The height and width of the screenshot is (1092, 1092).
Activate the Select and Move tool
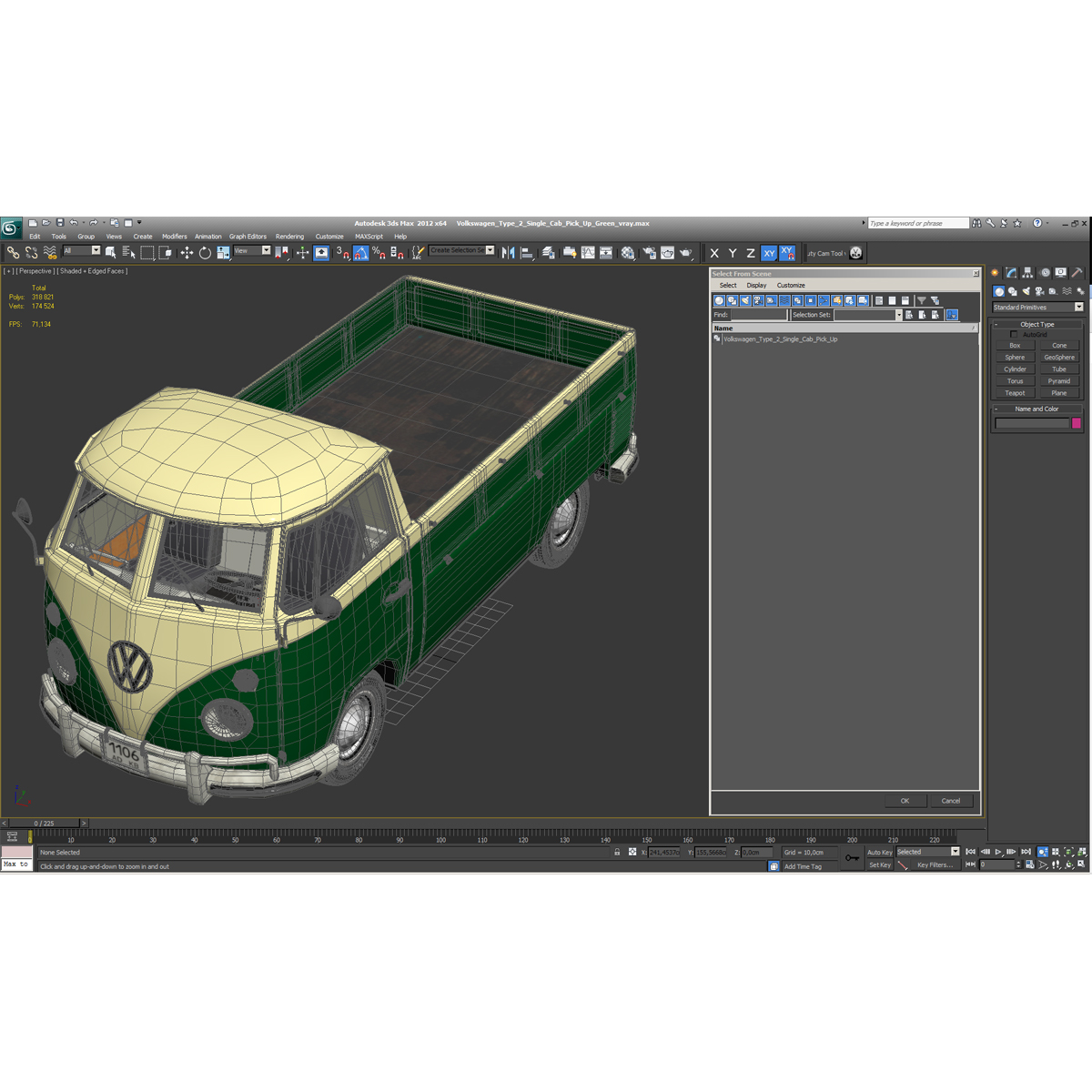point(187,252)
